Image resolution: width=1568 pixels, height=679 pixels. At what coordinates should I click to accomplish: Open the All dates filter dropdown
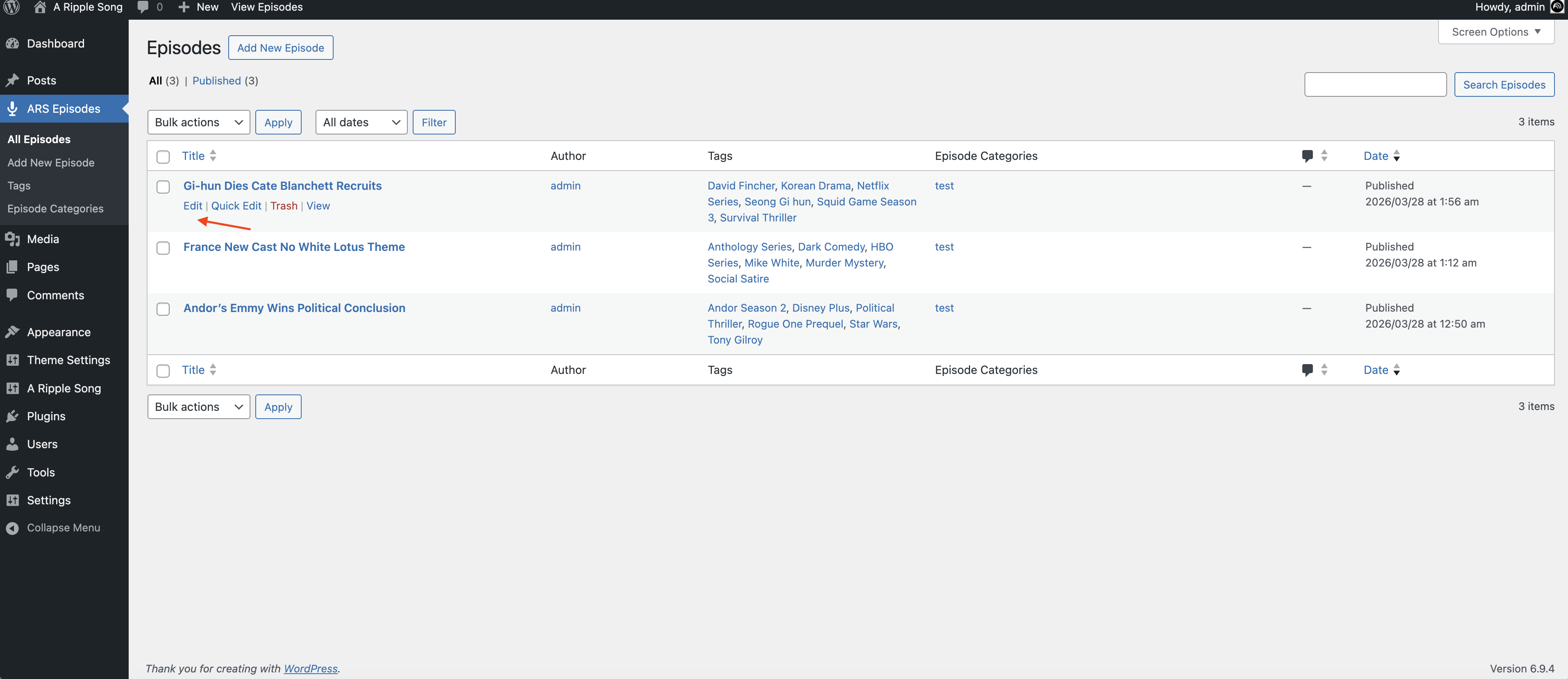point(361,122)
